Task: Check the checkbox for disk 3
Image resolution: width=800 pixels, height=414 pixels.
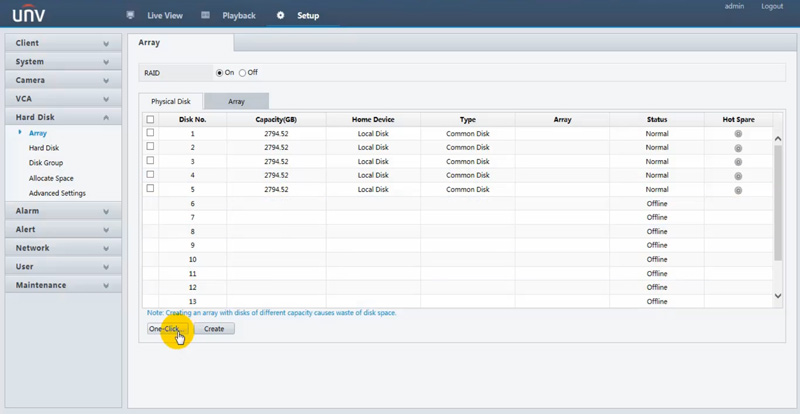Action: (150, 161)
